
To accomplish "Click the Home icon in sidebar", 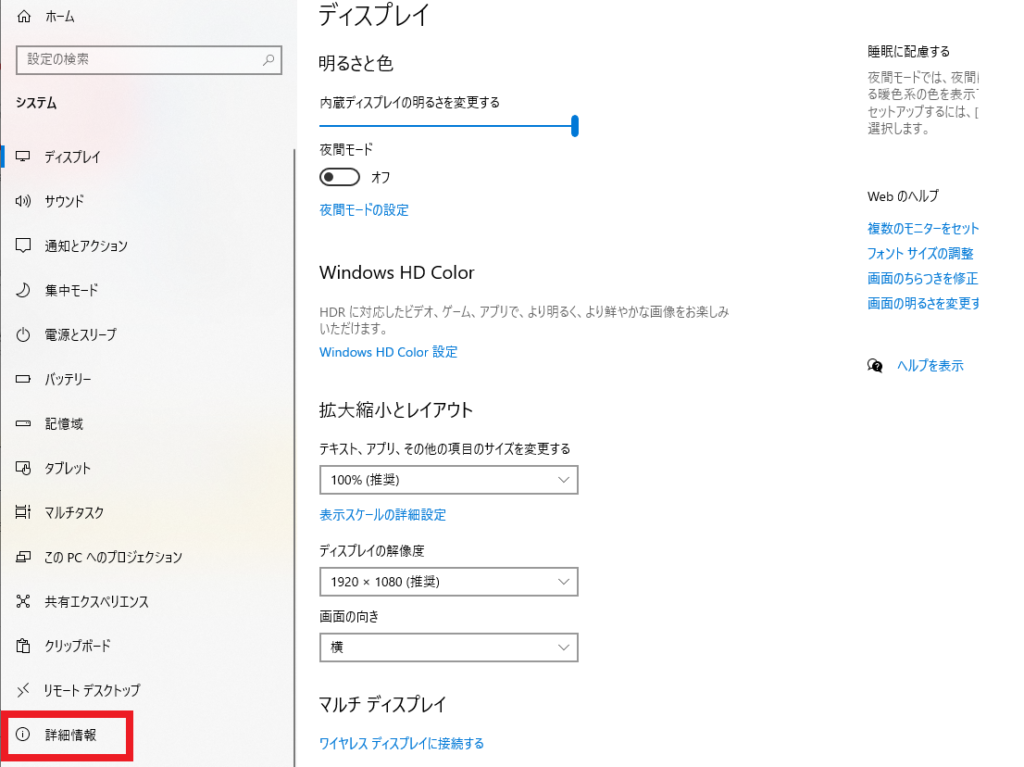I will click(24, 16).
